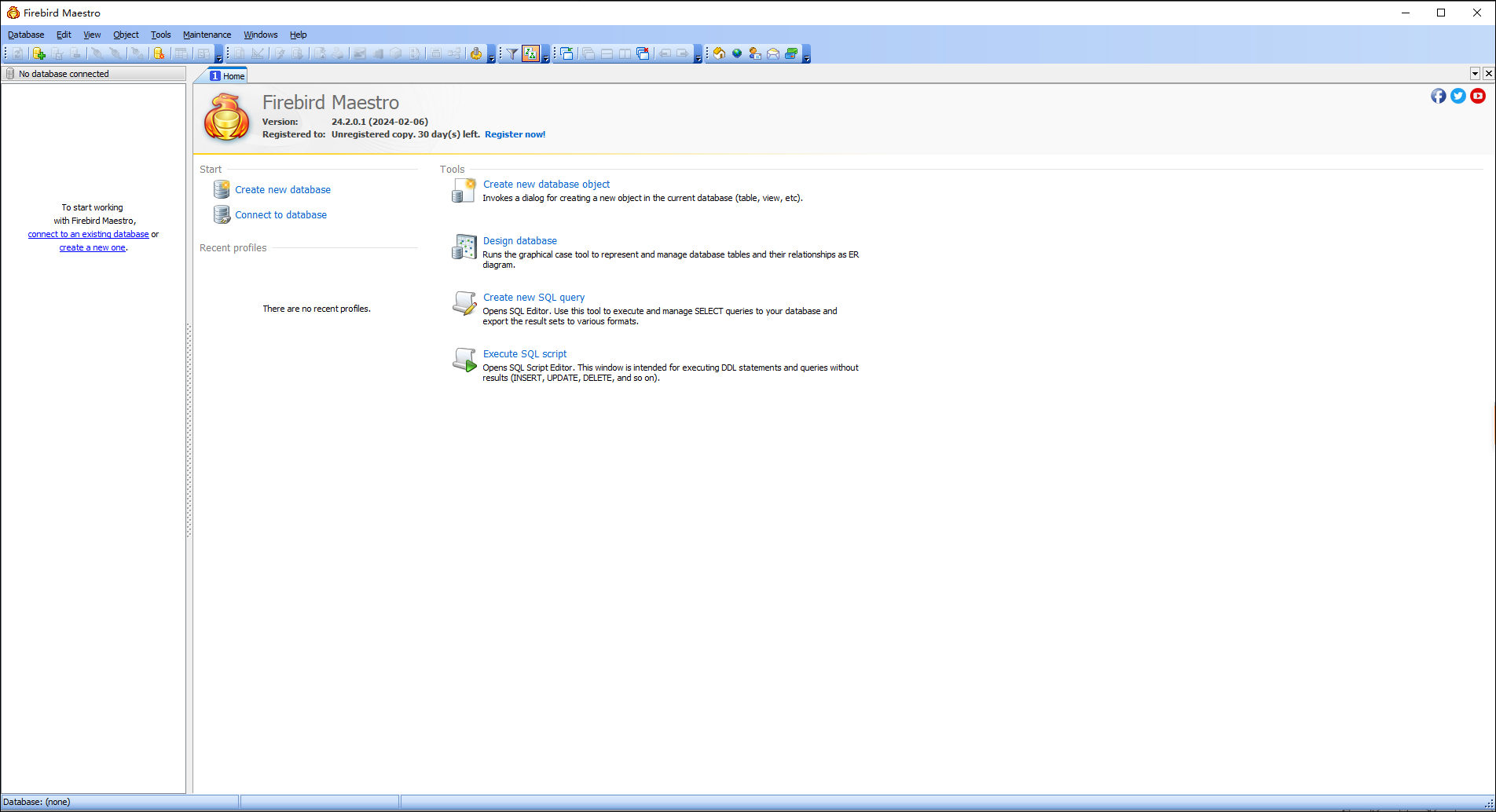This screenshot has height=812, width=1496.
Task: Click the envelope email toolbar icon
Action: click(x=773, y=53)
